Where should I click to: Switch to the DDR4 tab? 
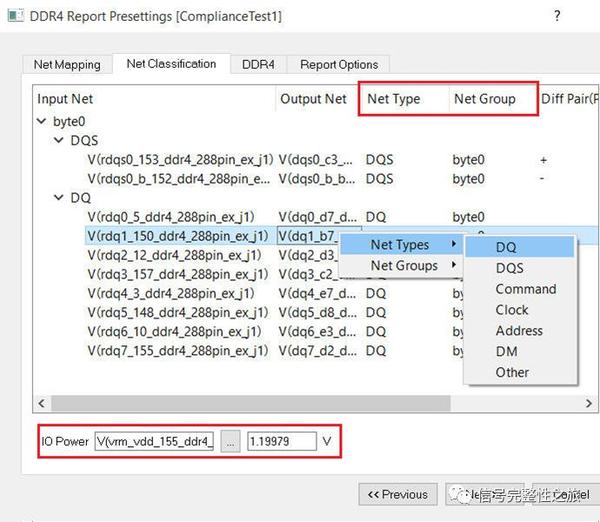[258, 64]
